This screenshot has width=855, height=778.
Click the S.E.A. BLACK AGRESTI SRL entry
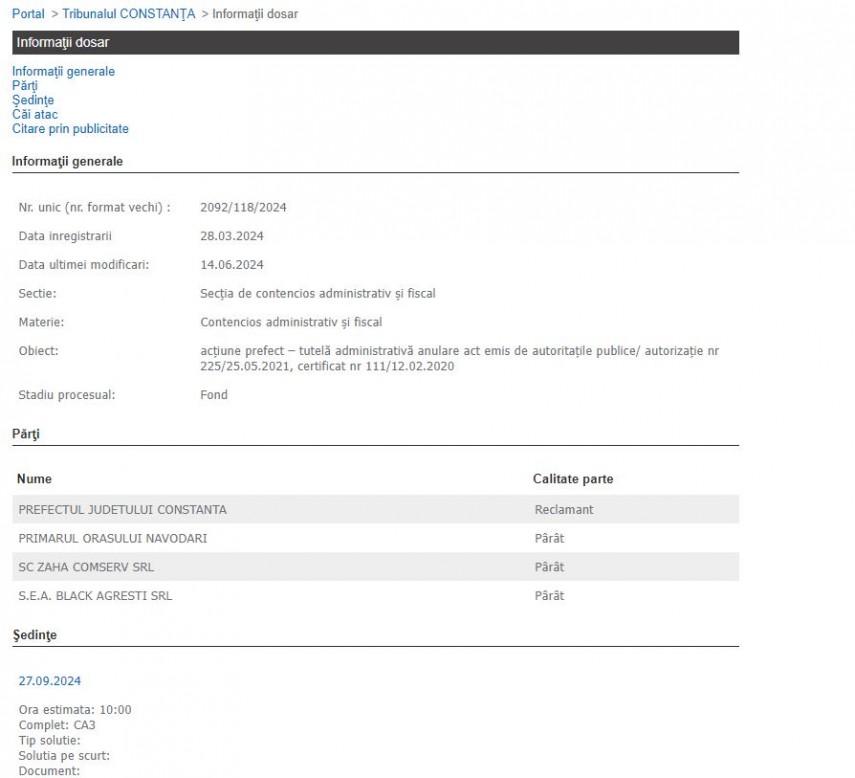pos(95,596)
